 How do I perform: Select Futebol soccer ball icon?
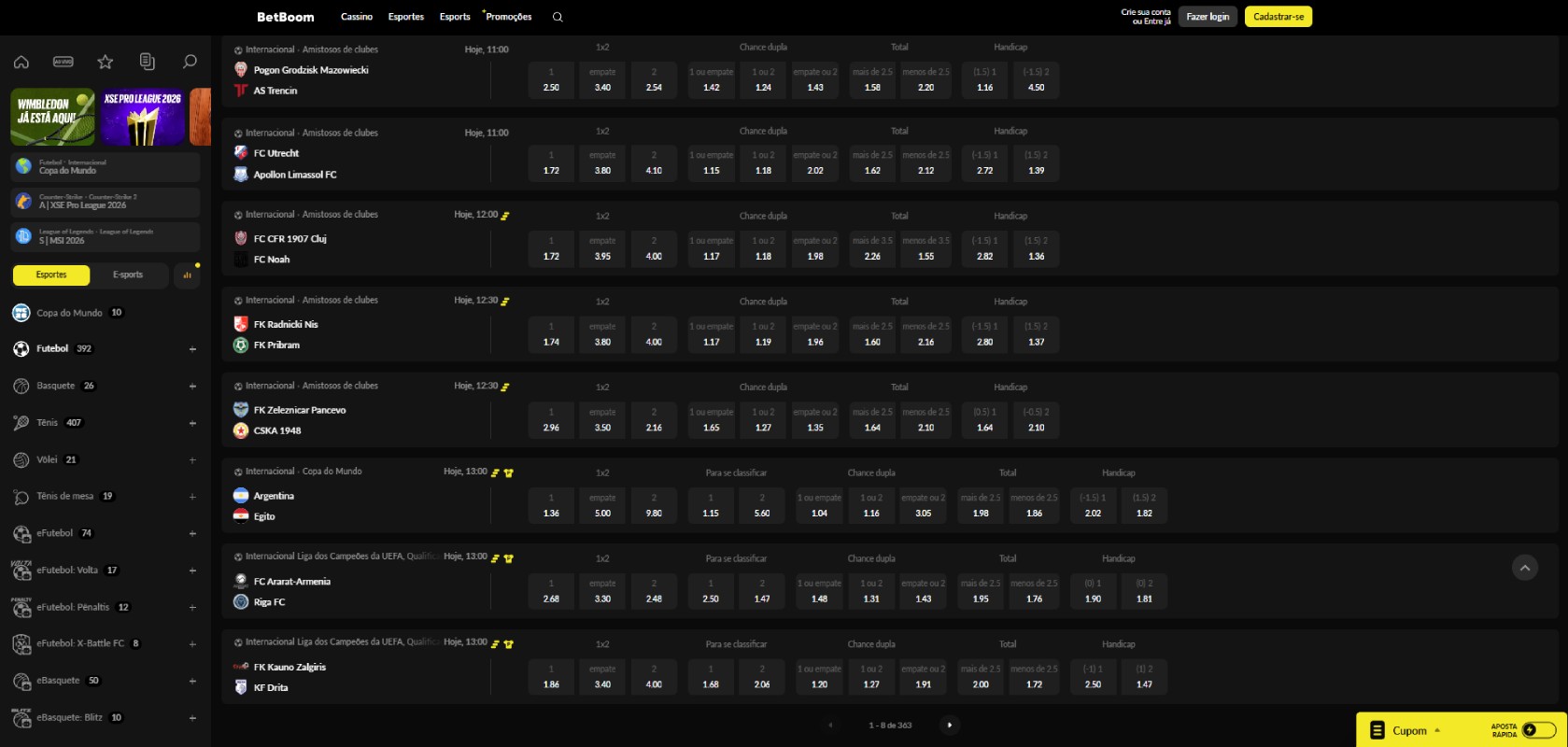(x=21, y=349)
